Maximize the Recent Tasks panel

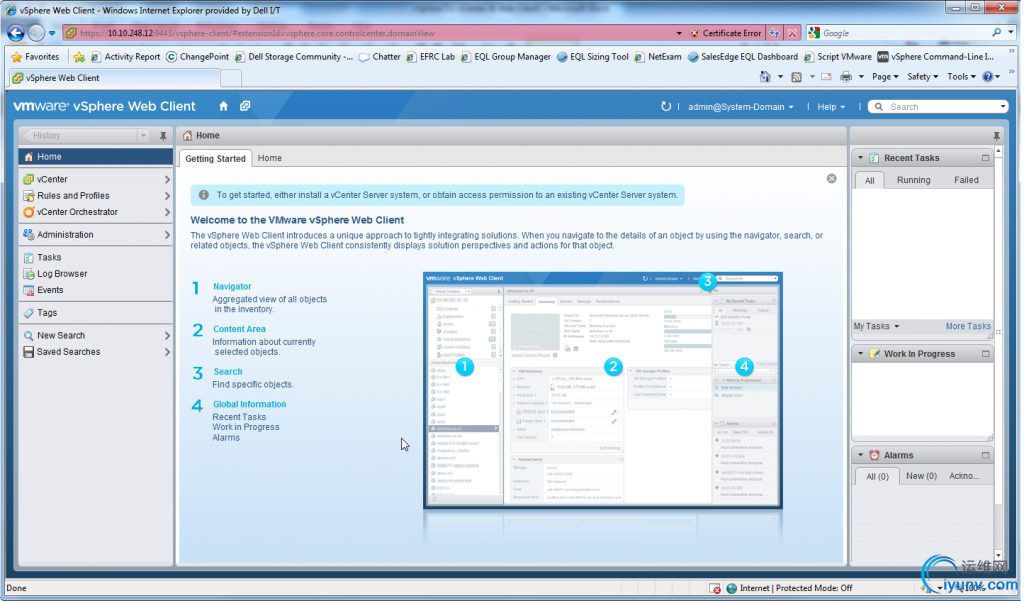coord(985,158)
